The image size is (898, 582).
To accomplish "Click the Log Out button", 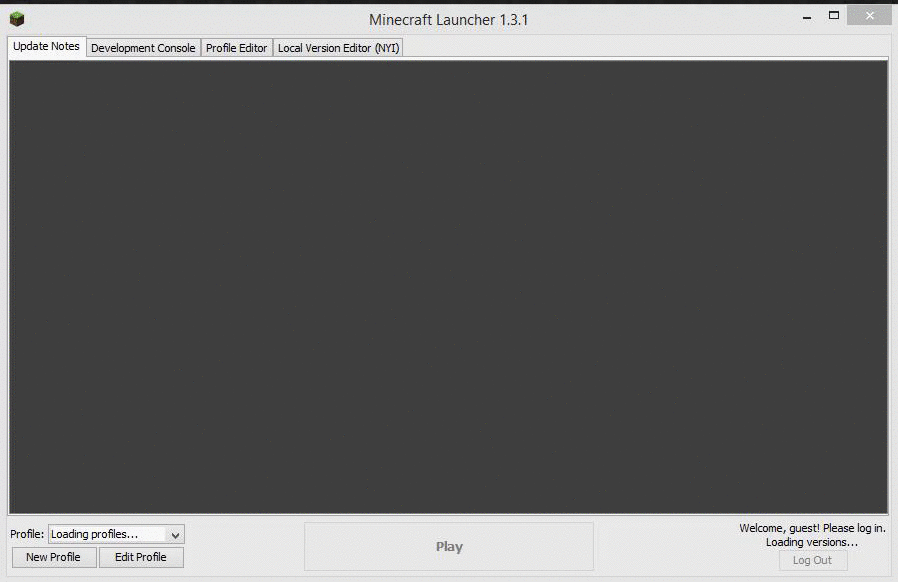I will (x=813, y=560).
